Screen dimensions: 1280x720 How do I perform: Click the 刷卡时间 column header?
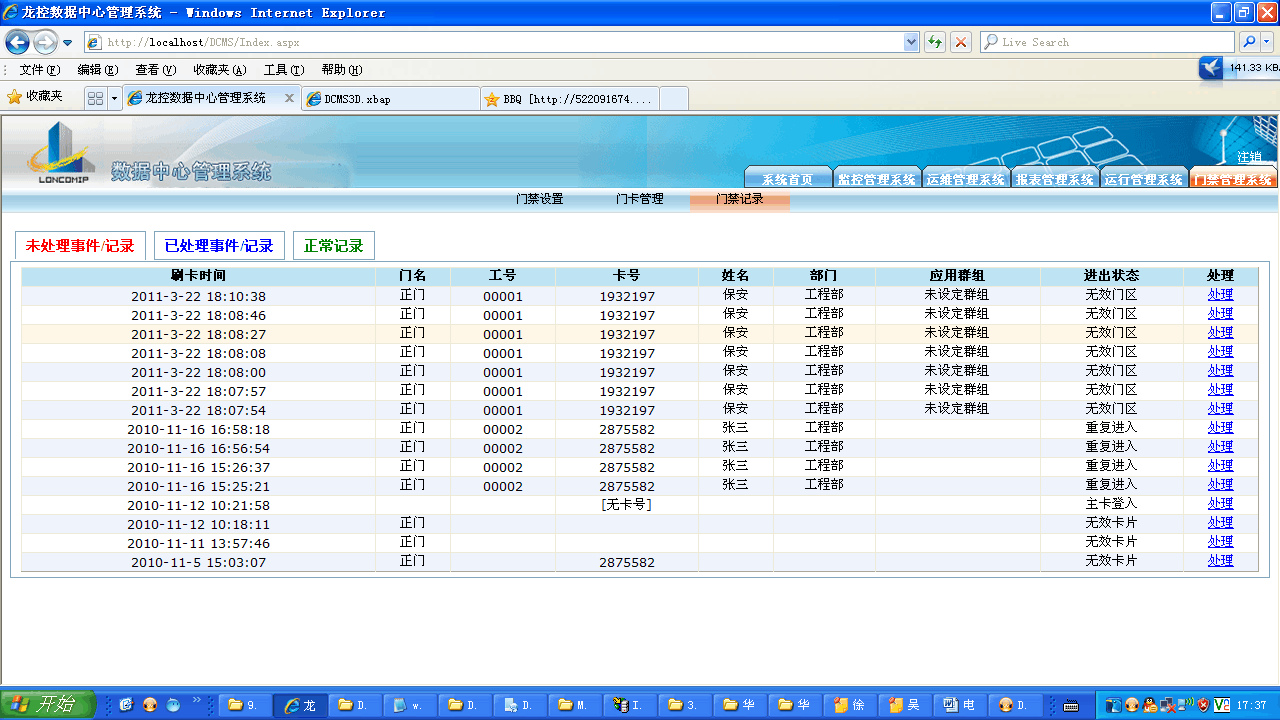198,276
